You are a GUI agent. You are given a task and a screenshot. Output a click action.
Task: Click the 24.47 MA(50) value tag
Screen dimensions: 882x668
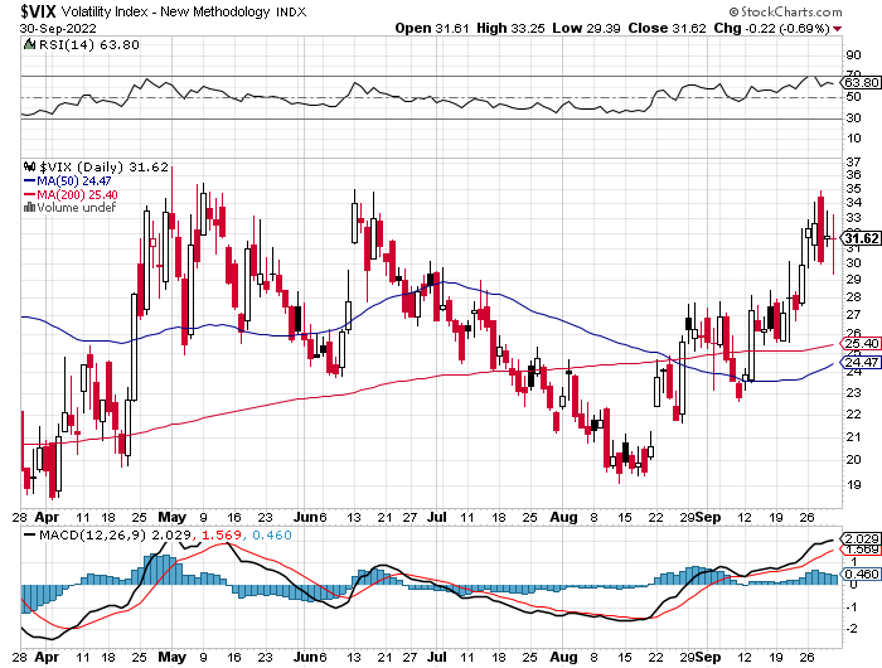tap(860, 362)
